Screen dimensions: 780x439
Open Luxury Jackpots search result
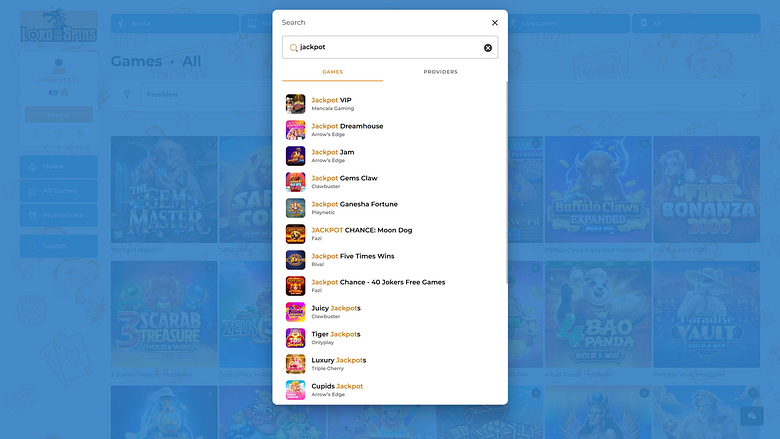[x=339, y=364]
